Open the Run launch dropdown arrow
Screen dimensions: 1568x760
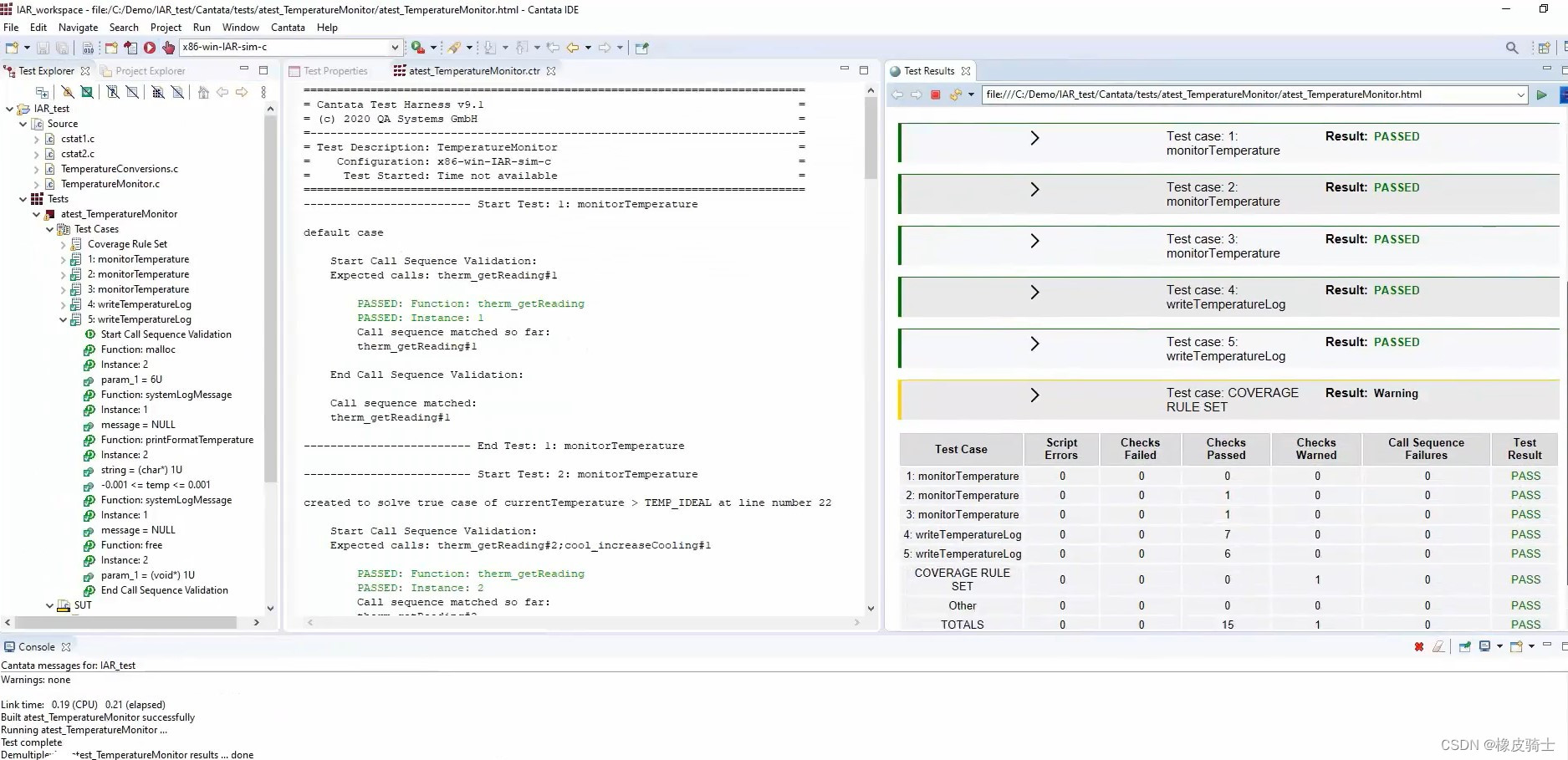(x=433, y=48)
